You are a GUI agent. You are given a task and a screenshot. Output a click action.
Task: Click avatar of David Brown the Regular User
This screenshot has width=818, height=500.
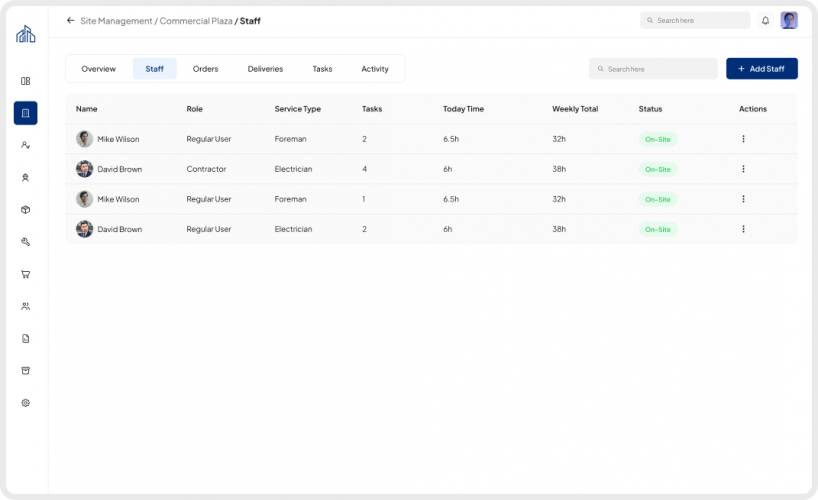point(85,229)
